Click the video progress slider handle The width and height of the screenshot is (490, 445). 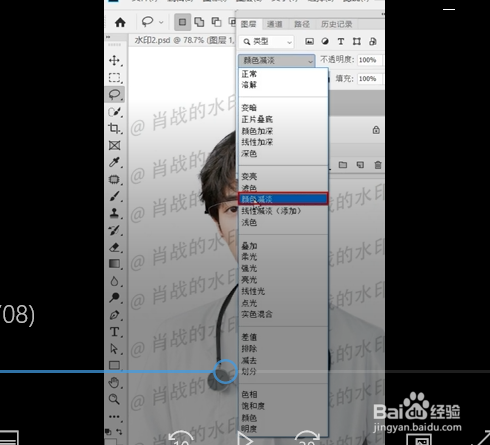pos(225,371)
